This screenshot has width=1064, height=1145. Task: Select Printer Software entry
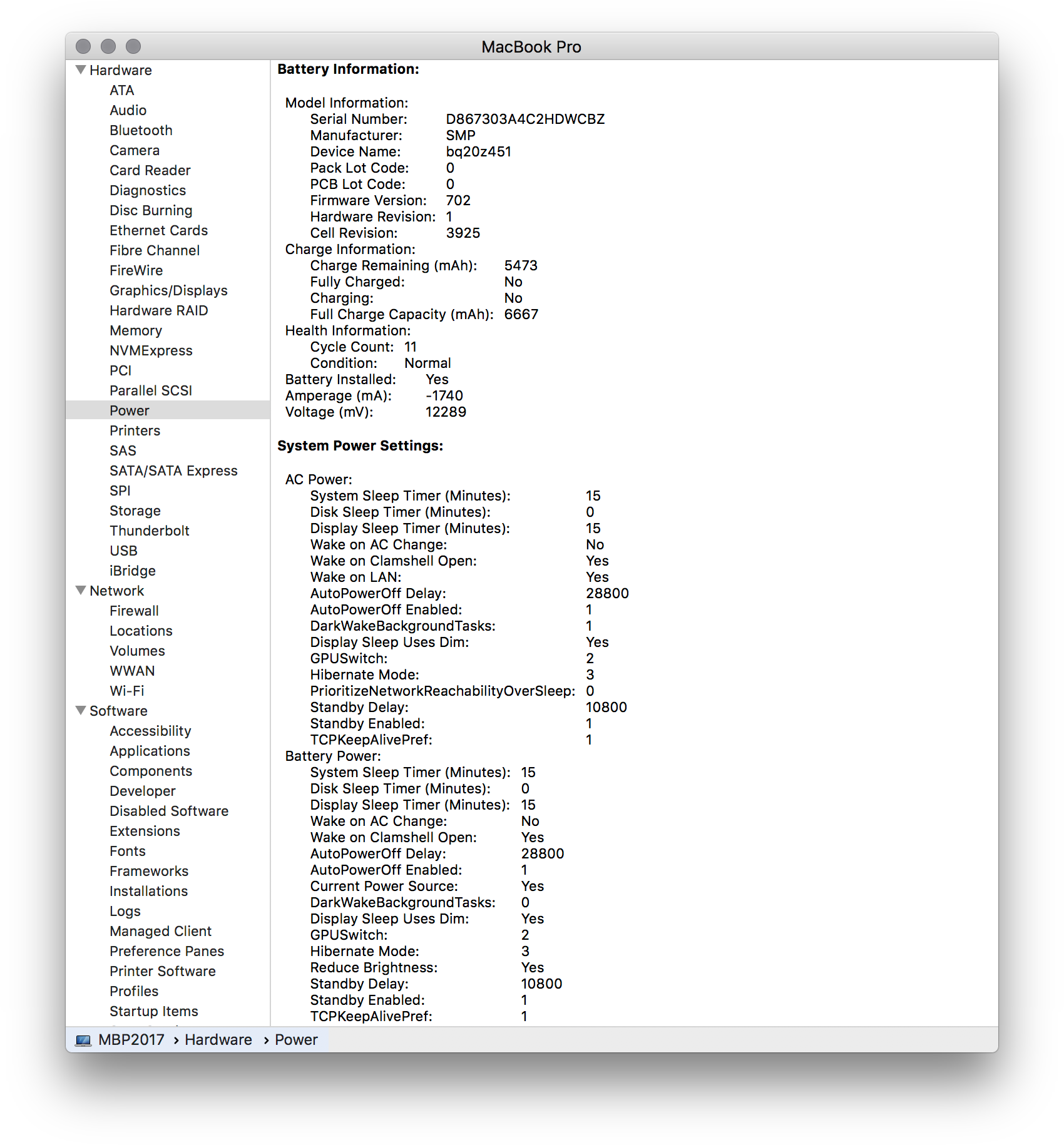tap(163, 971)
